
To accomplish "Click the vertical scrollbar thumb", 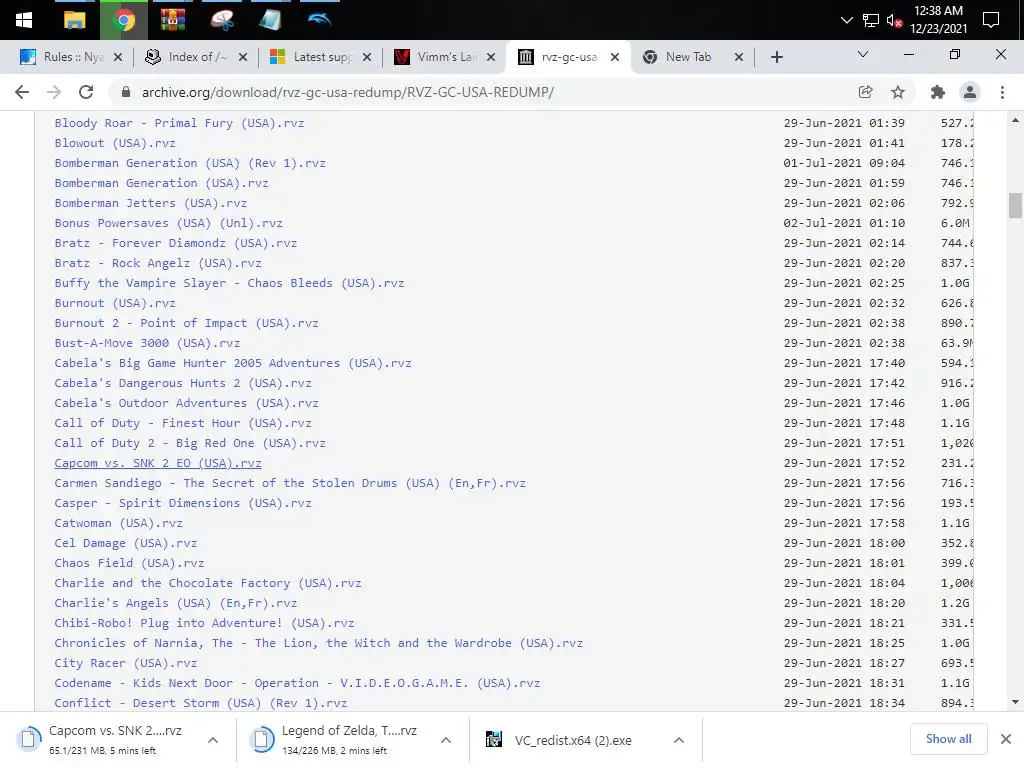I will coord(1015,205).
